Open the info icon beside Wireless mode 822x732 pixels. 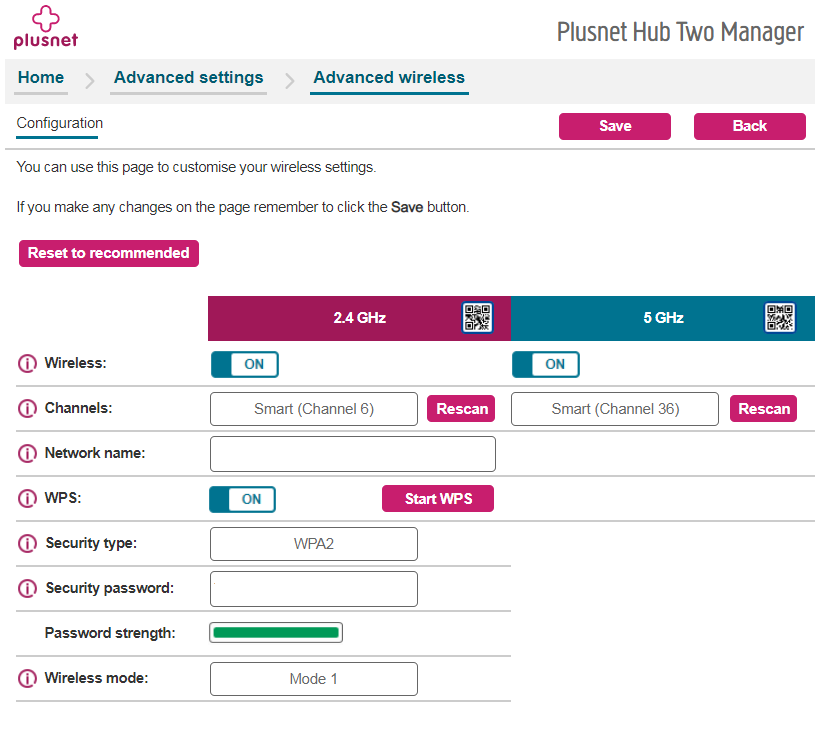(27, 678)
